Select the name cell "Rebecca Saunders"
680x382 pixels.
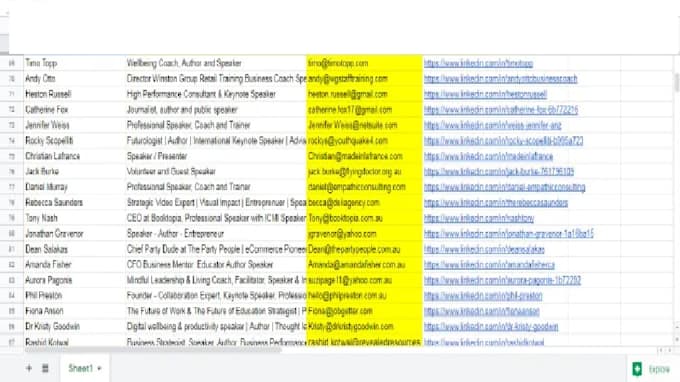point(74,202)
